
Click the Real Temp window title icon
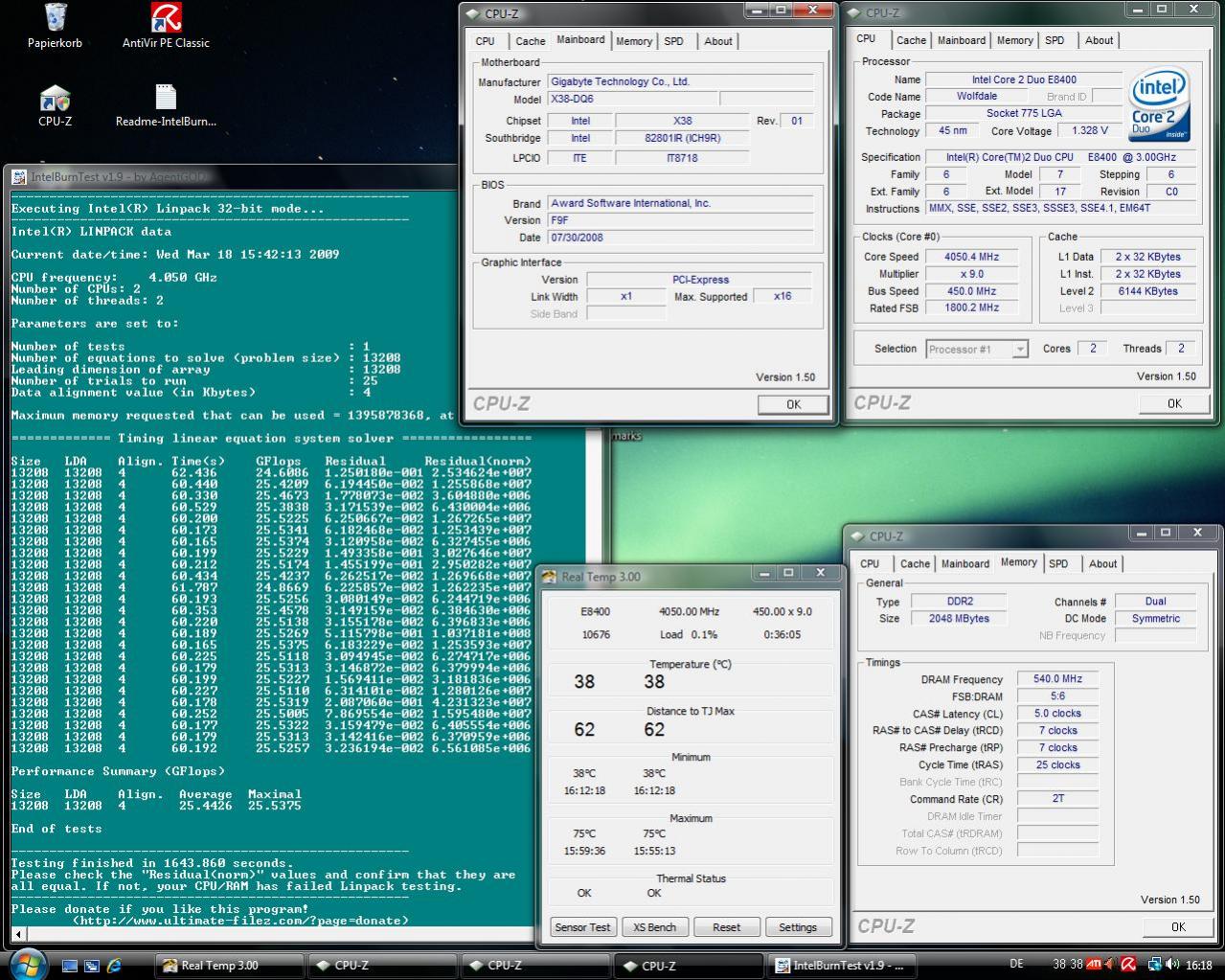tap(549, 577)
